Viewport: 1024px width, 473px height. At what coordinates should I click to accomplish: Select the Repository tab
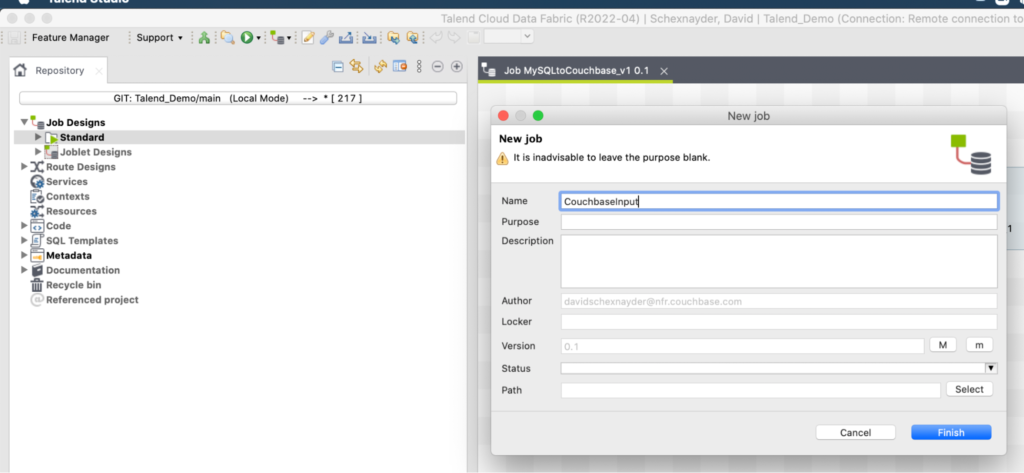tap(59, 71)
